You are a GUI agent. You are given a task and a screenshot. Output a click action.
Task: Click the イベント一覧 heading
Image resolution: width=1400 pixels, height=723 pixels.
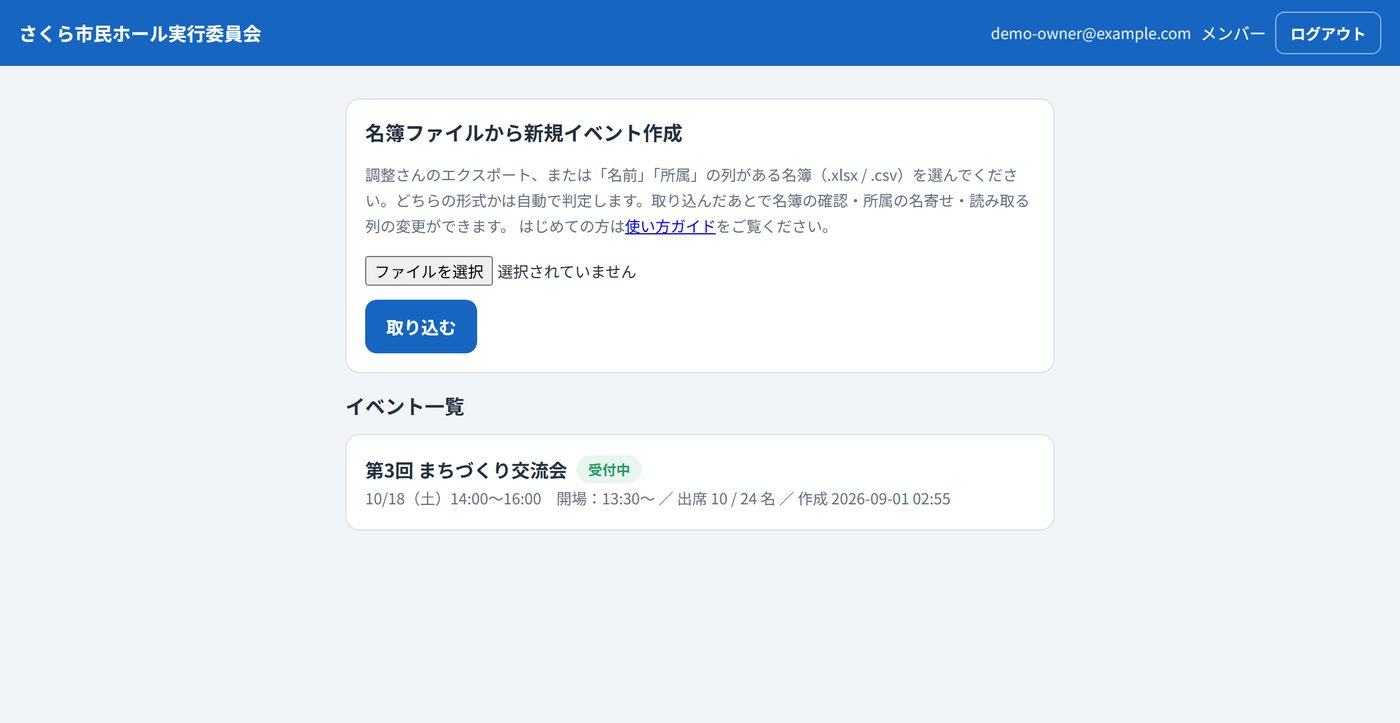click(405, 406)
